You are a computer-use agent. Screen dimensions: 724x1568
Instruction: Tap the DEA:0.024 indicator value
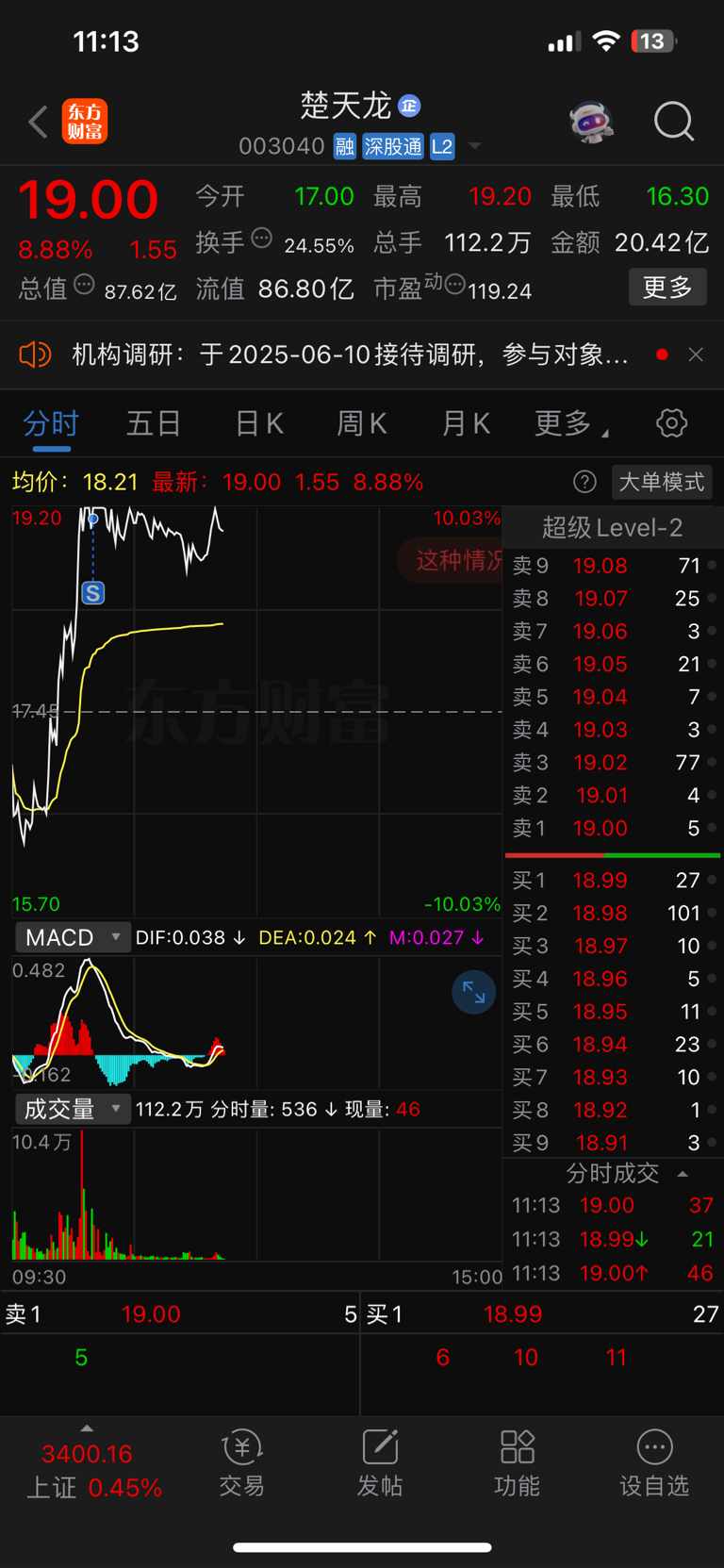click(319, 937)
